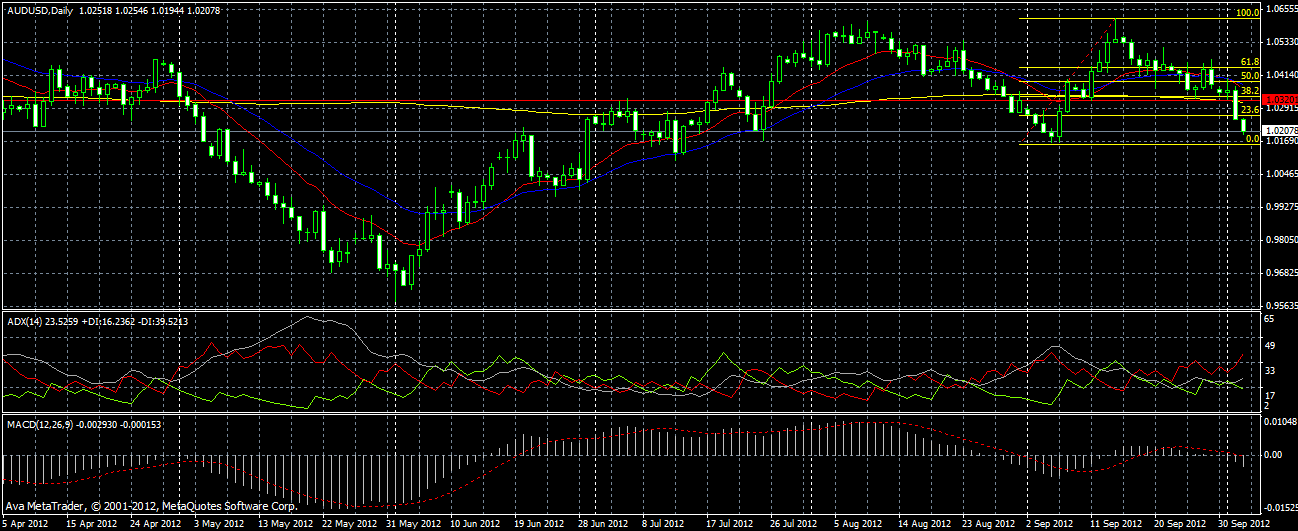
Task: Click the Fibonacci 61.8 level label
Action: 1248,62
